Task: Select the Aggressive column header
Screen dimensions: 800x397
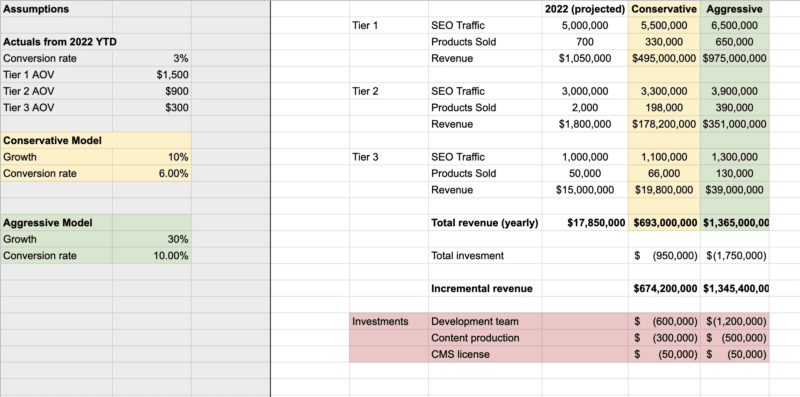Action: 734,9
